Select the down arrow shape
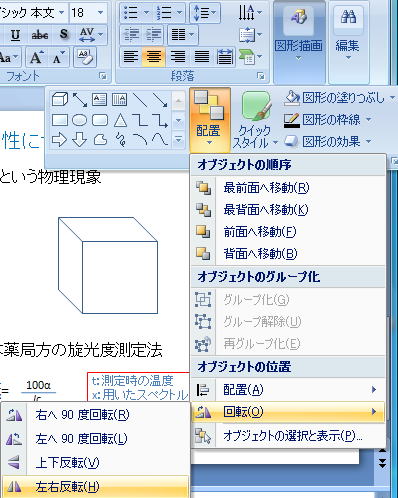The width and height of the screenshot is (398, 498). pyautogui.click(x=80, y=140)
